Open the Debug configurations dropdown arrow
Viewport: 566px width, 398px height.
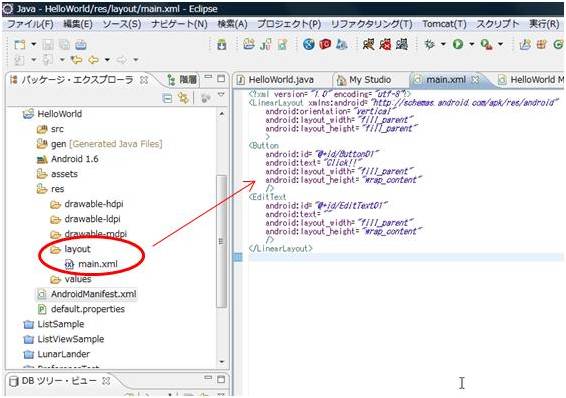[443, 44]
